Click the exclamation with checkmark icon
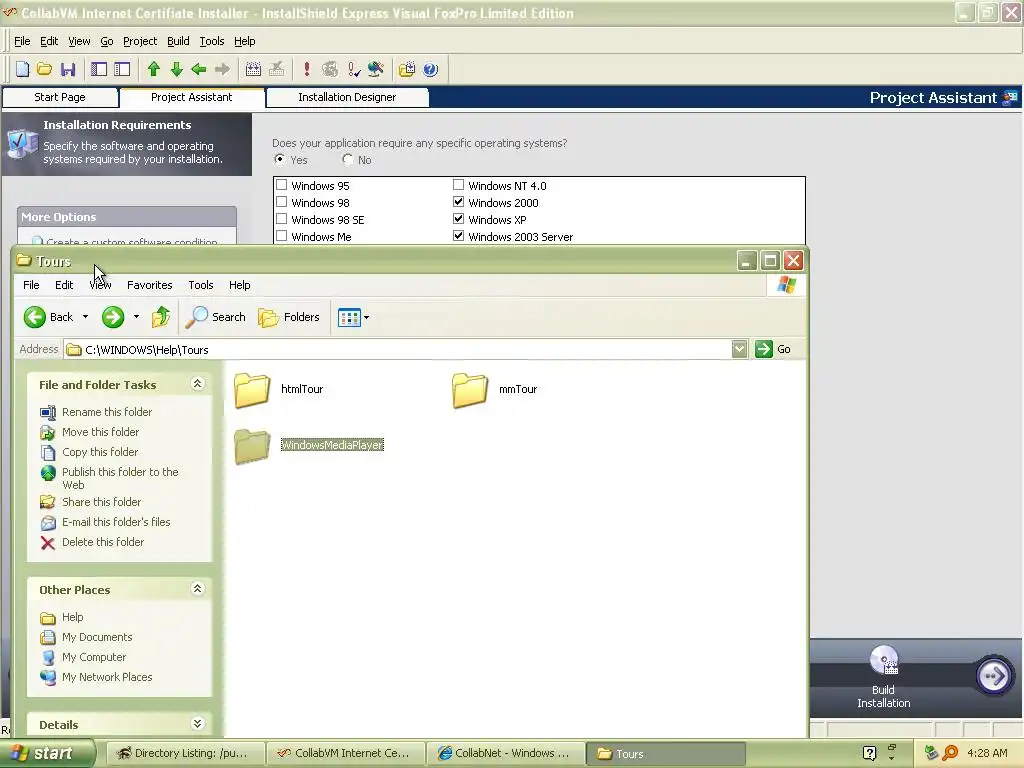This screenshot has height=768, width=1024. coord(353,69)
